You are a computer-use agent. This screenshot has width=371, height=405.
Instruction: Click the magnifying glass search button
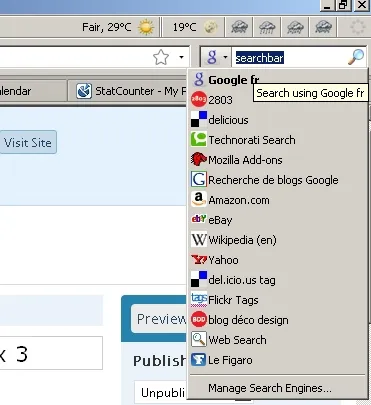click(356, 57)
